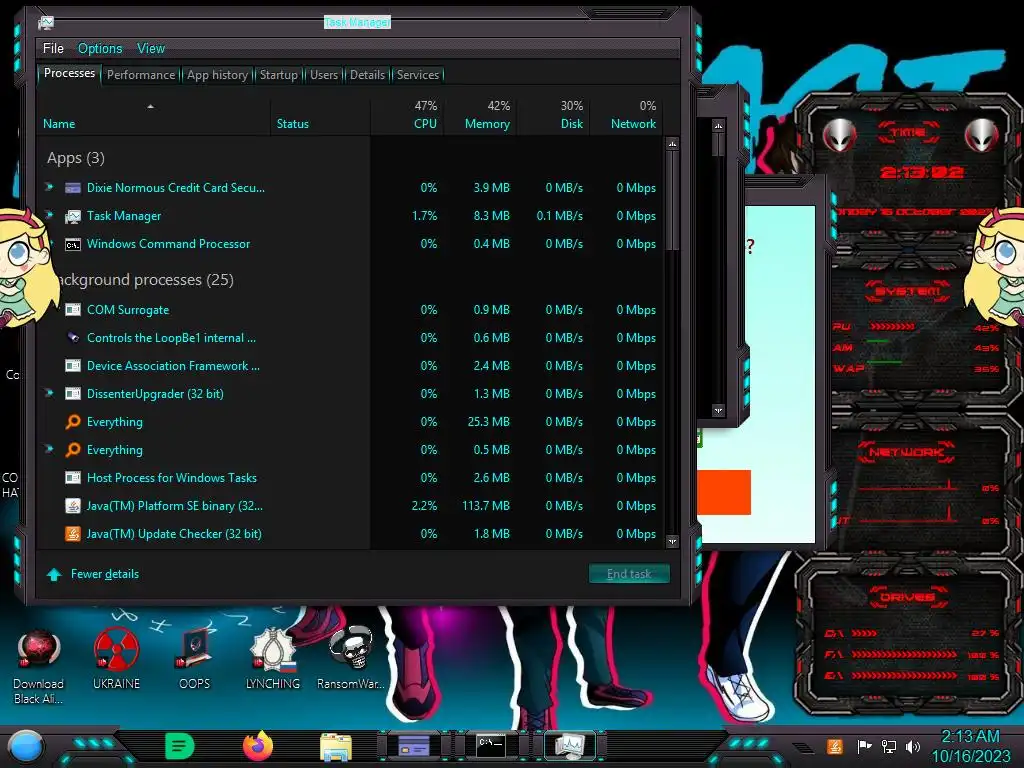
Task: Select Windows Command Processor process name
Action: (168, 244)
